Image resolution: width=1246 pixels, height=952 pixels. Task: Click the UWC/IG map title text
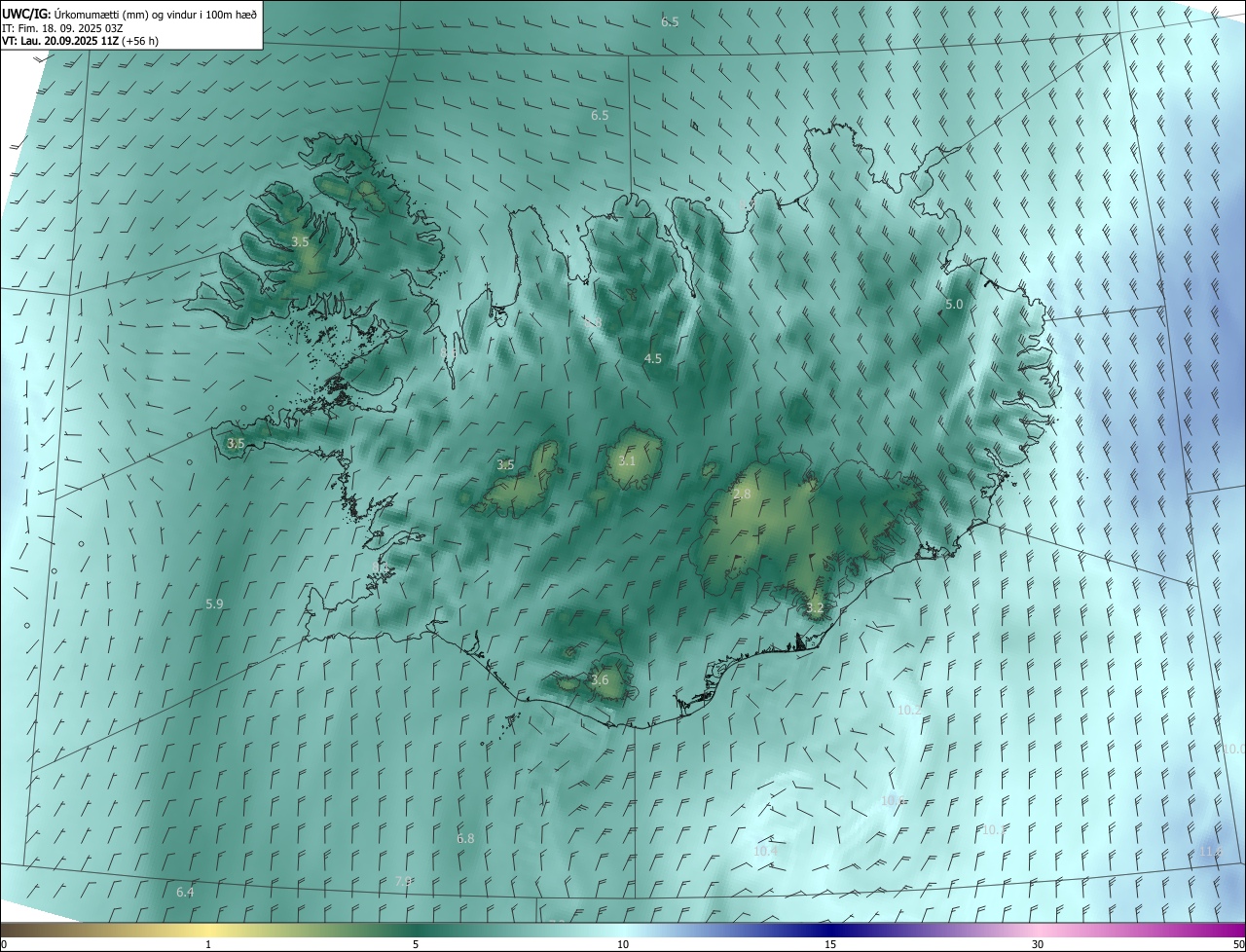click(x=129, y=14)
